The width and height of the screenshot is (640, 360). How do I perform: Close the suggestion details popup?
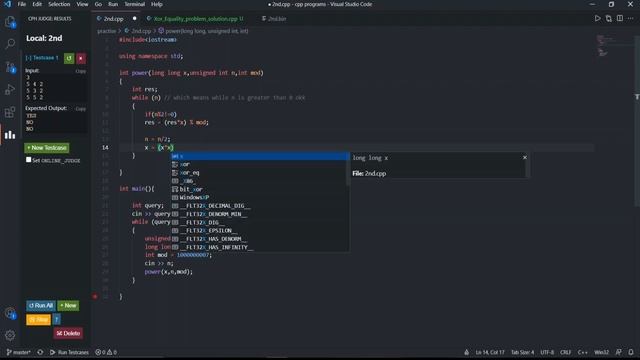click(x=525, y=158)
